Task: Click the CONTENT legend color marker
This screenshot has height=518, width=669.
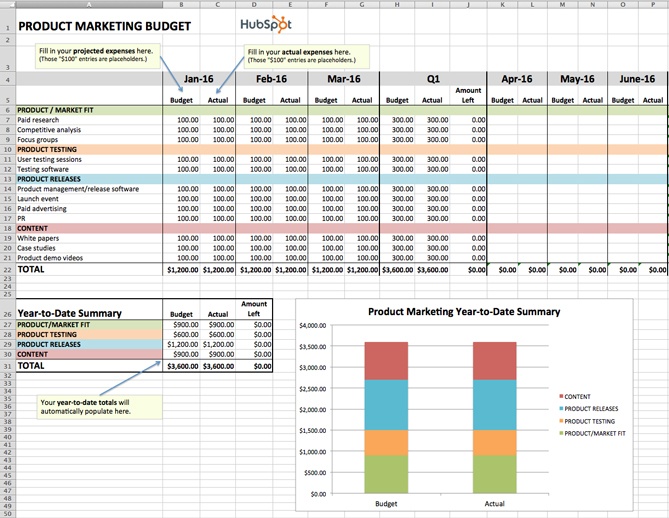Action: (x=562, y=397)
